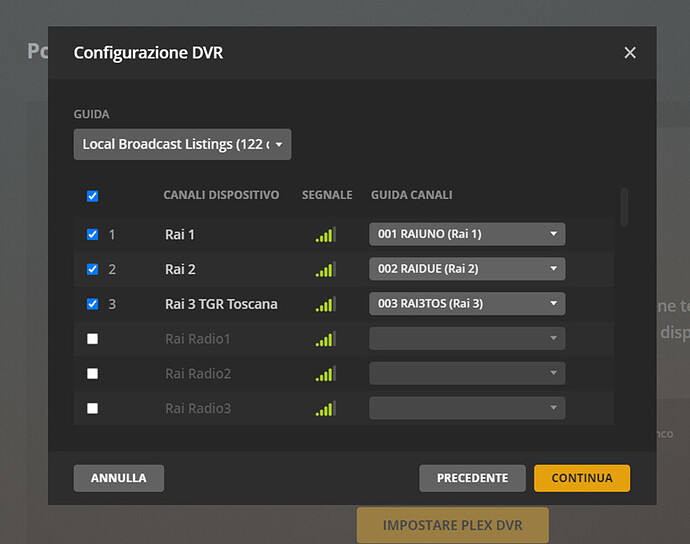The height and width of the screenshot is (544, 690).
Task: Close the Configurazione DVR dialog with X
Action: [x=630, y=53]
